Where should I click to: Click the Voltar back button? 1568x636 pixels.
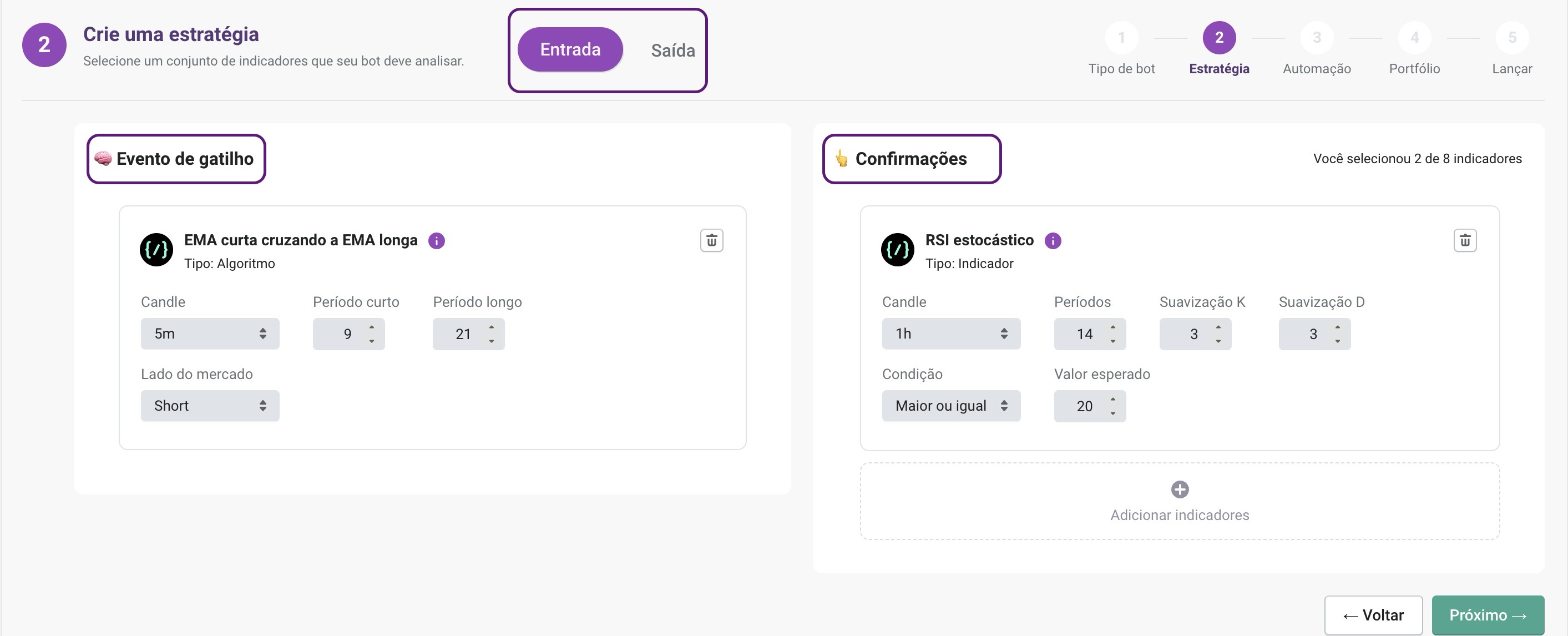[x=1373, y=615]
